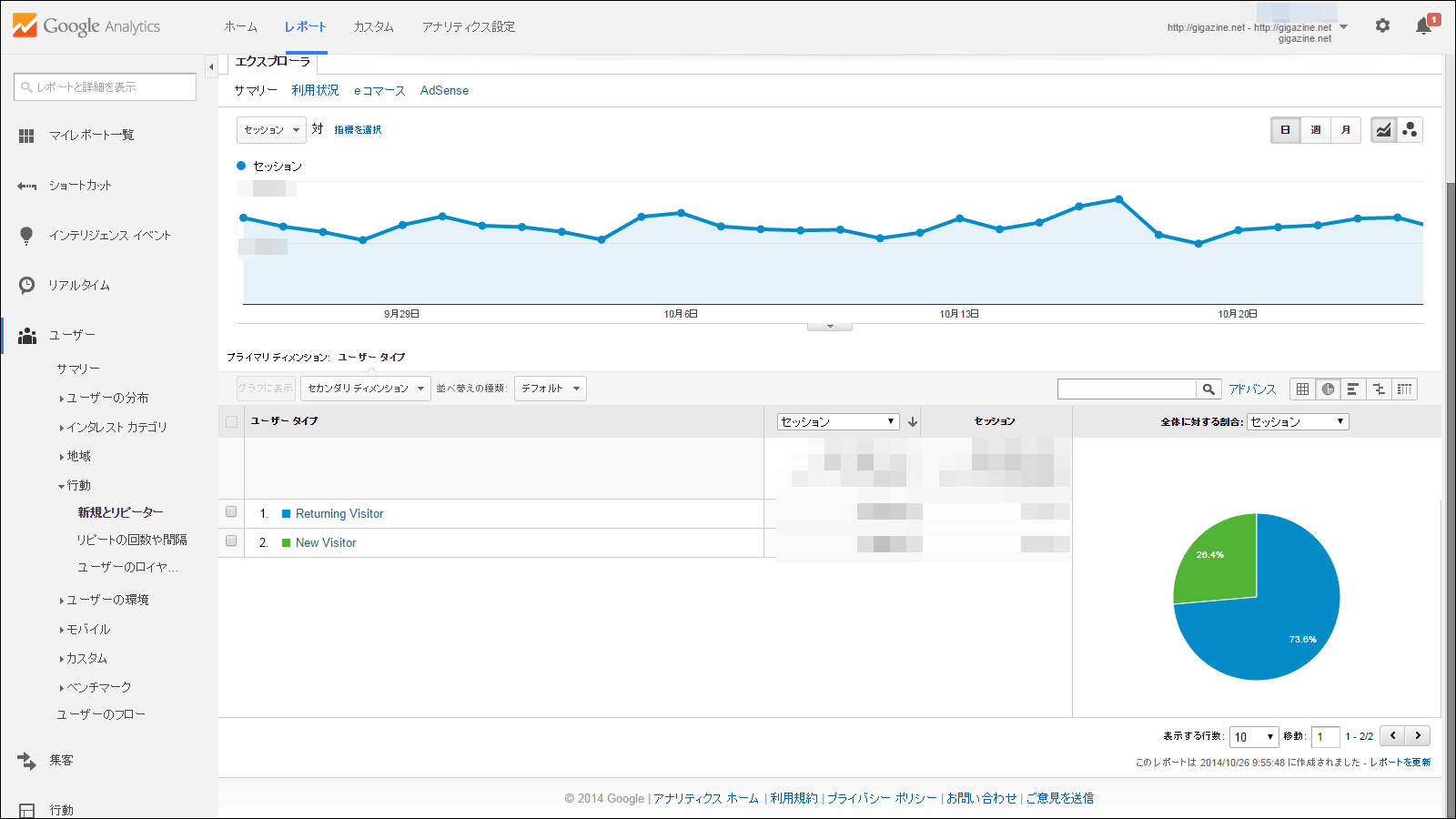Screen dimensions: 1456x819
Task: Select the line chart view icon
Action: (x=1383, y=130)
